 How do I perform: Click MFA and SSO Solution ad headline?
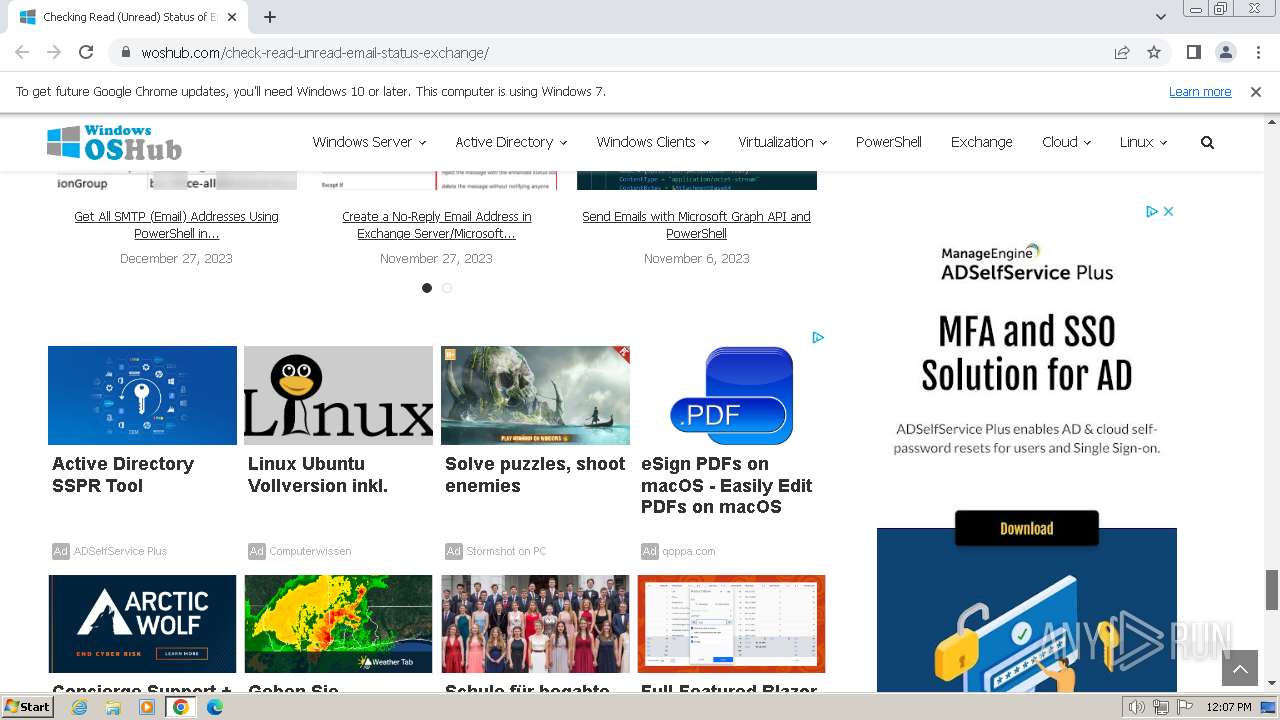click(x=1027, y=353)
